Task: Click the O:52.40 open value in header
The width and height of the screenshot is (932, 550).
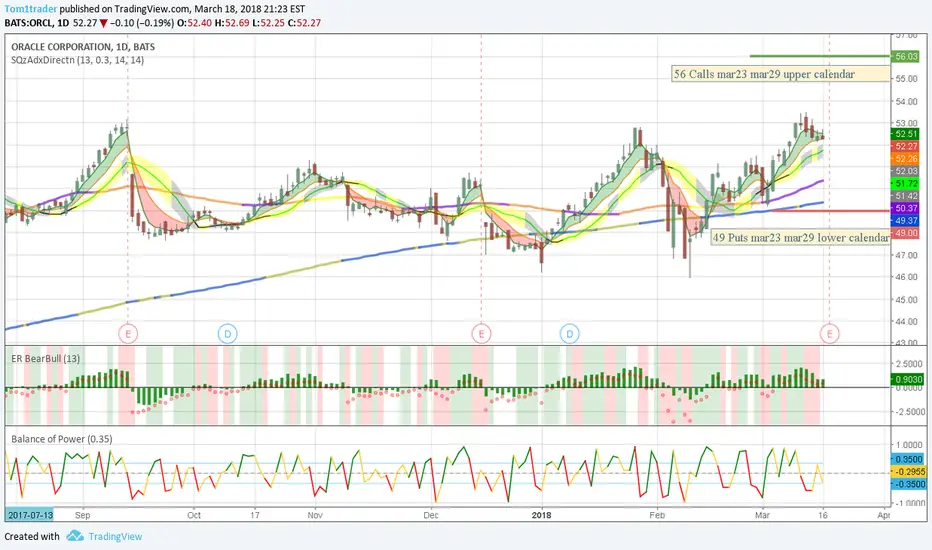Action: pos(196,23)
